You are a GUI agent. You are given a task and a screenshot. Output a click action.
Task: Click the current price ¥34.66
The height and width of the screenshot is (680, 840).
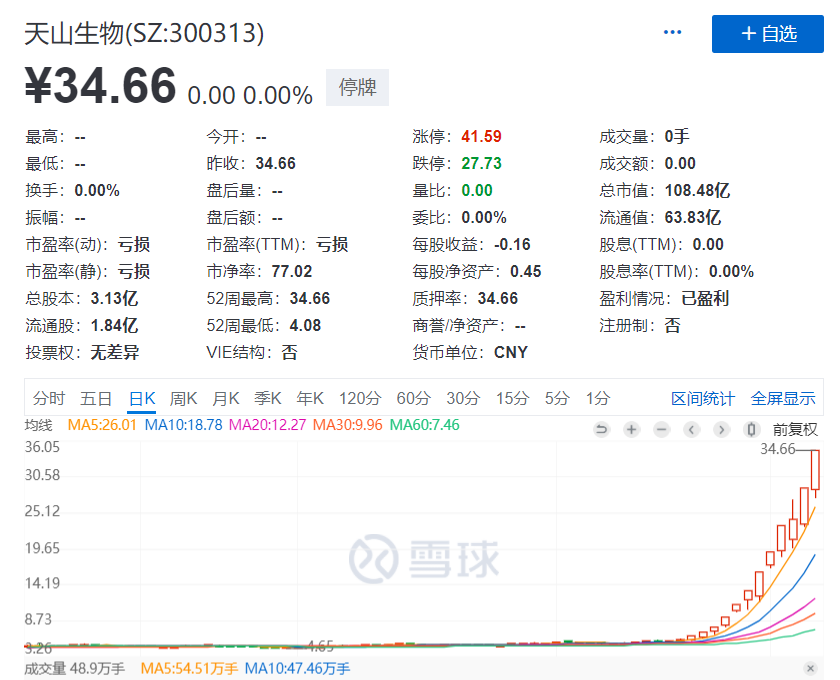[100, 86]
